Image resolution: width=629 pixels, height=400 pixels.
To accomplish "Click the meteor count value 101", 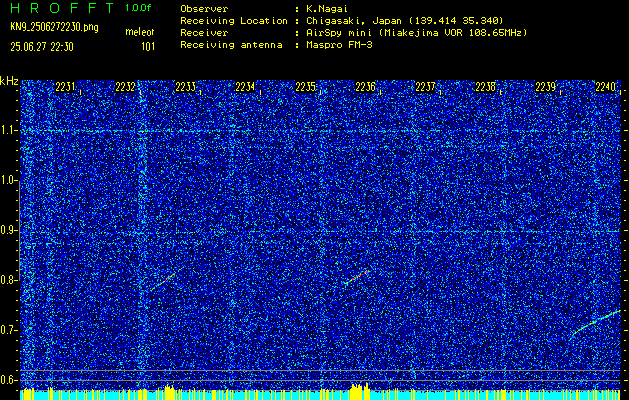I will (x=148, y=47).
